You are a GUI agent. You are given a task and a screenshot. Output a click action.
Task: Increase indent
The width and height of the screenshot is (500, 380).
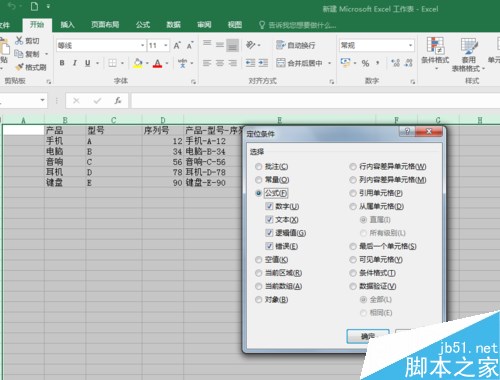[263, 63]
